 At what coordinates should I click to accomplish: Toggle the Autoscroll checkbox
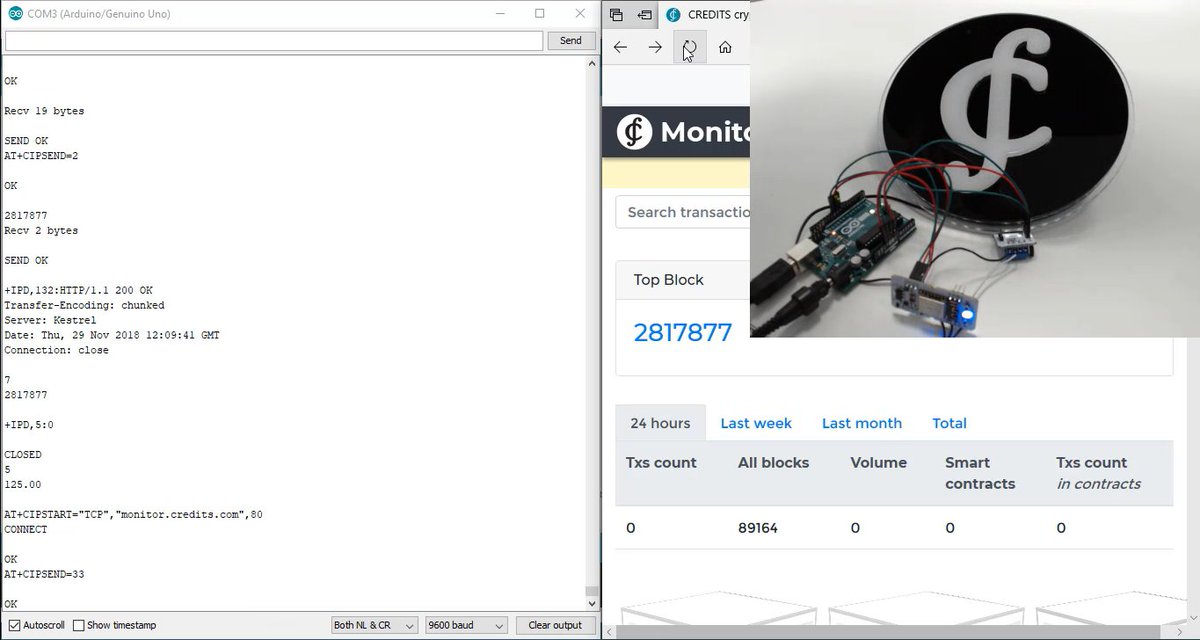point(14,625)
